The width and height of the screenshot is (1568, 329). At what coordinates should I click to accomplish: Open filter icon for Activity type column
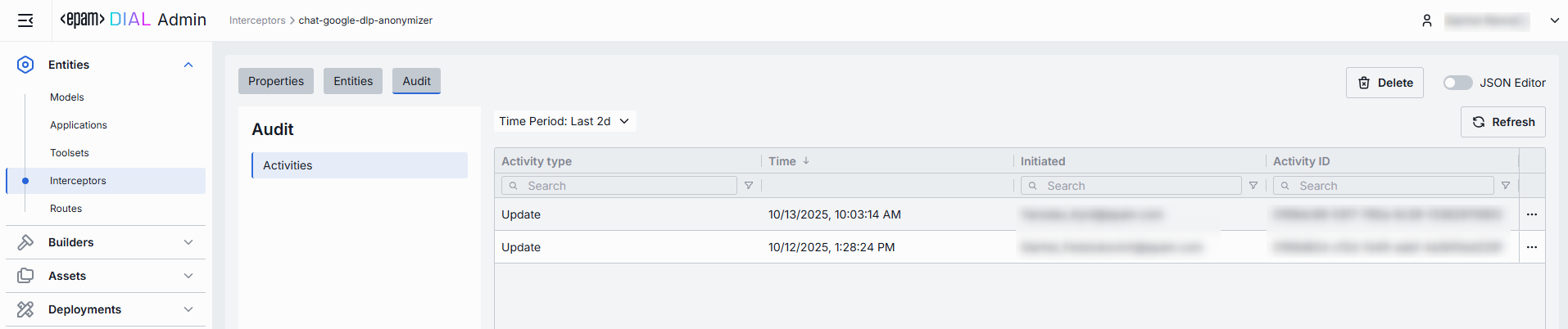point(748,186)
